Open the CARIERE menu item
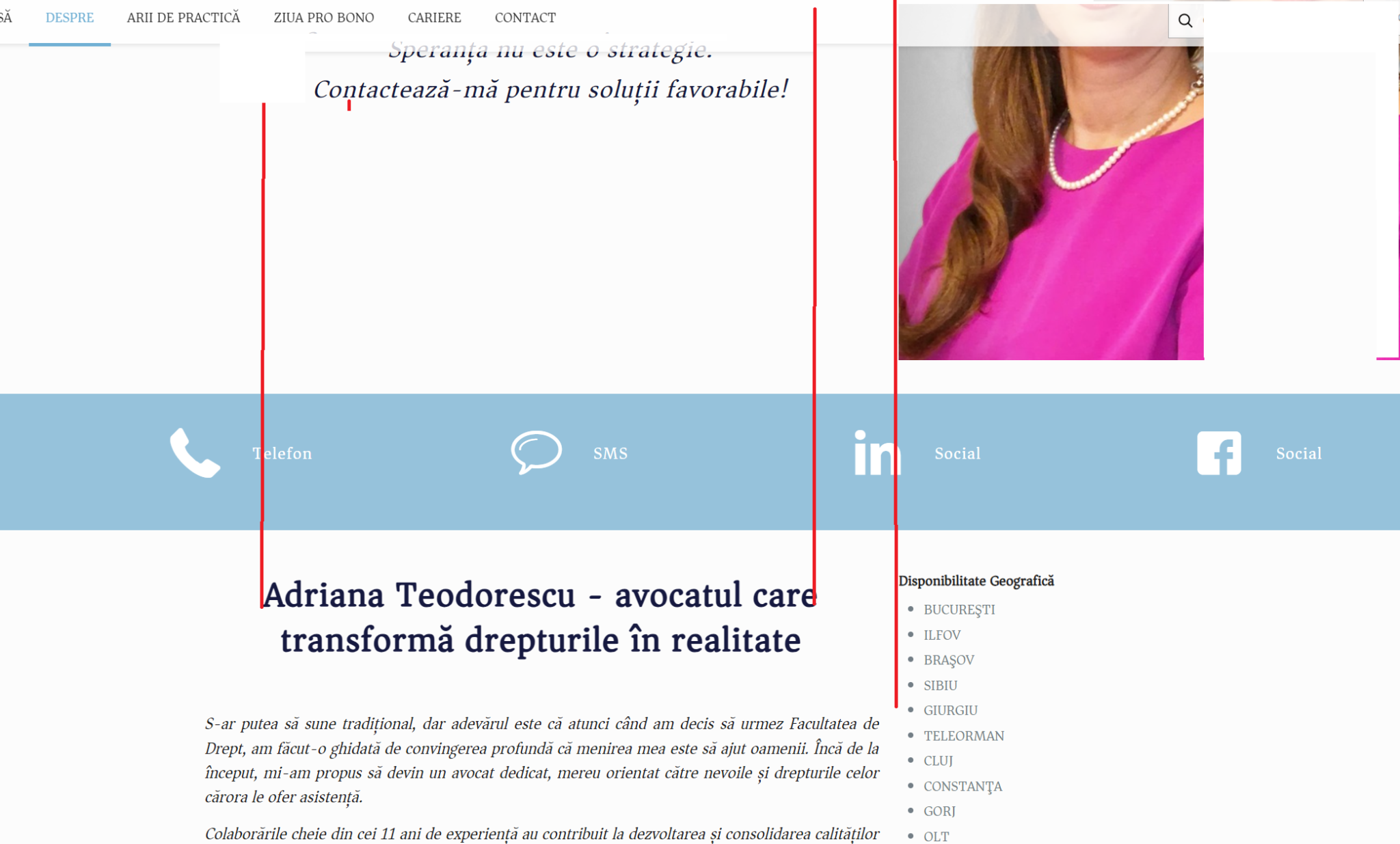Screen dimensions: 1400x844 (434, 18)
